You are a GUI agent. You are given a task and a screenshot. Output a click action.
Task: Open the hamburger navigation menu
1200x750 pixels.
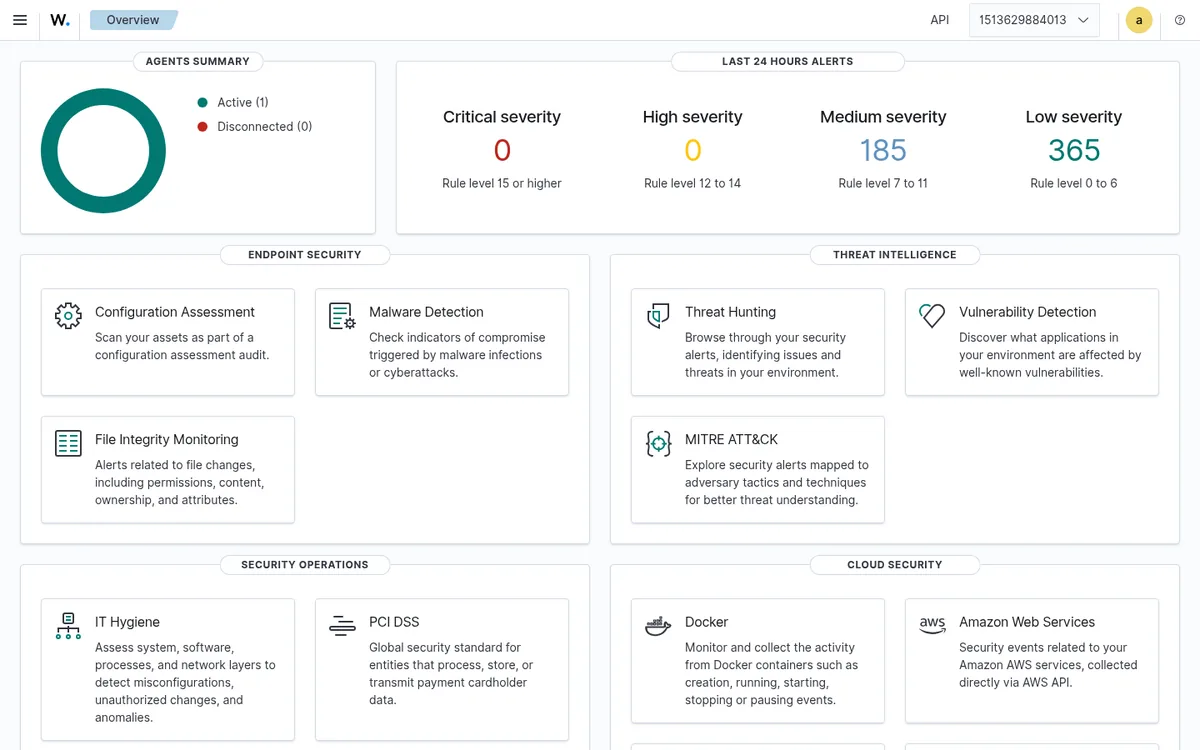(x=20, y=20)
